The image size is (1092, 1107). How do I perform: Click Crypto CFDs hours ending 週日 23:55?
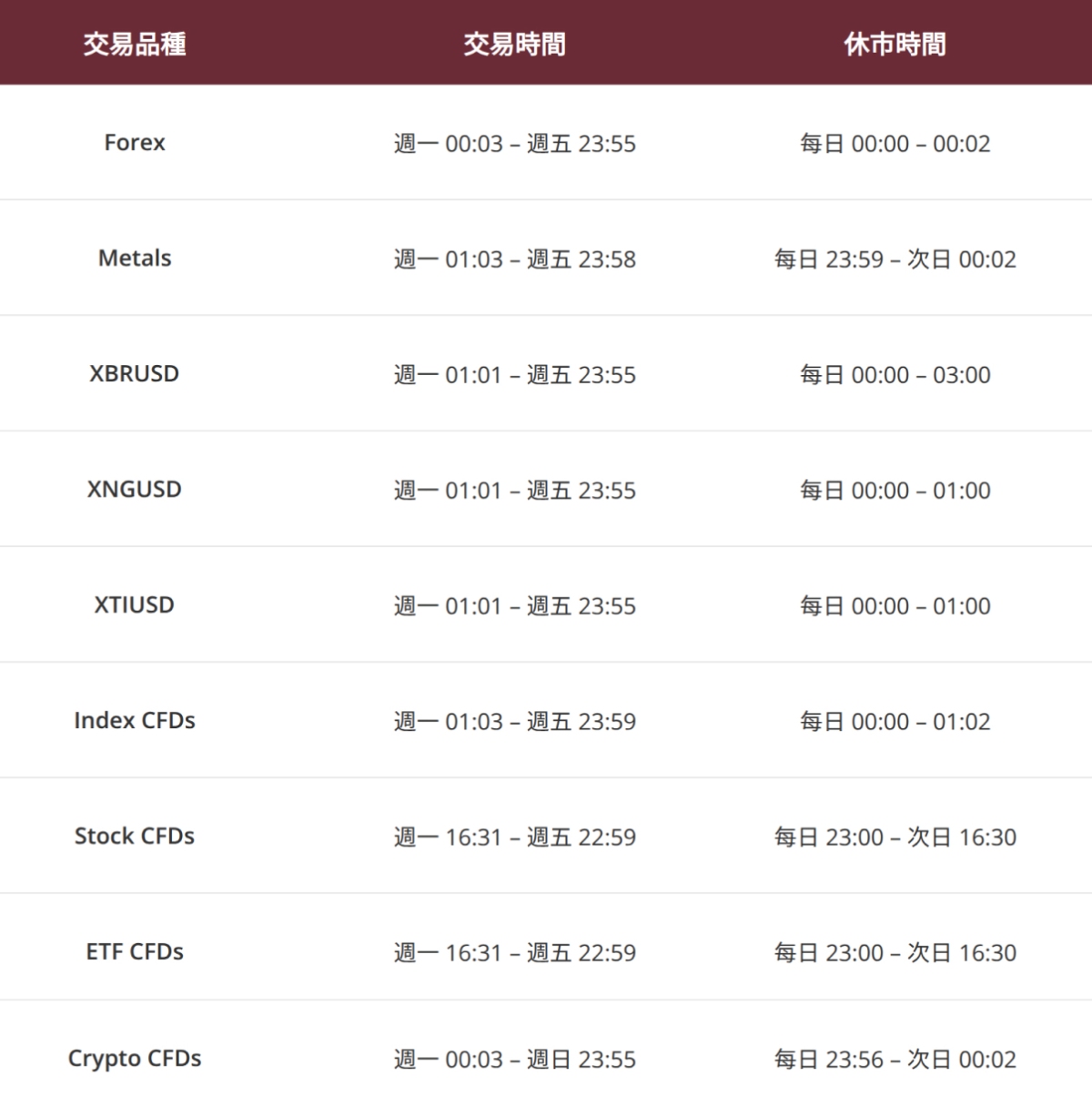click(x=514, y=1060)
